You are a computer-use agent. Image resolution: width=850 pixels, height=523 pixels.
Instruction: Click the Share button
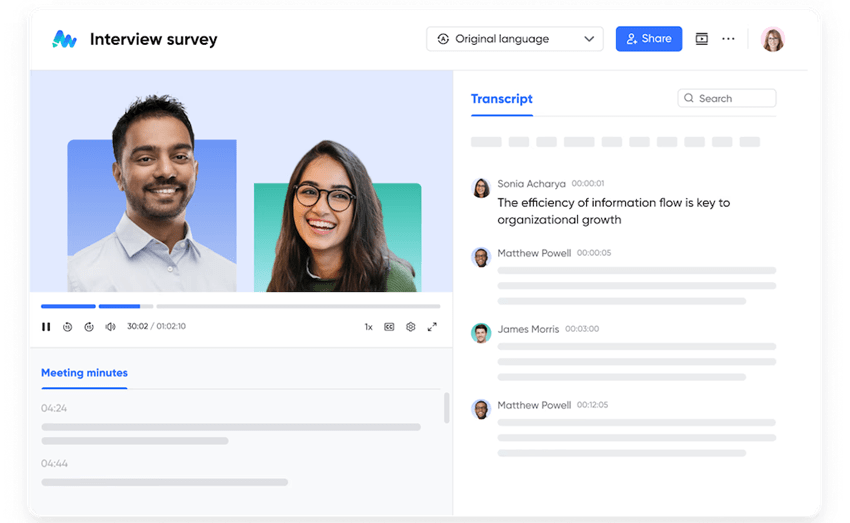coord(649,39)
